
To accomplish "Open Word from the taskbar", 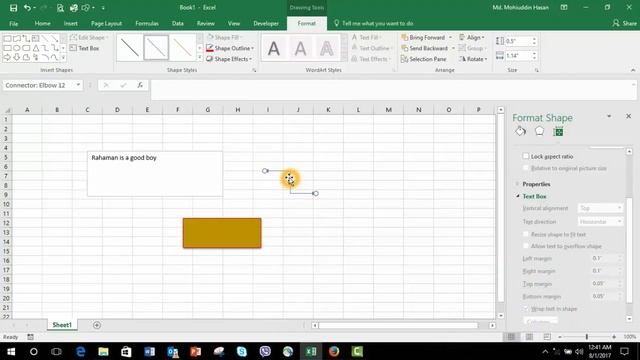I will pyautogui.click(x=149, y=351).
